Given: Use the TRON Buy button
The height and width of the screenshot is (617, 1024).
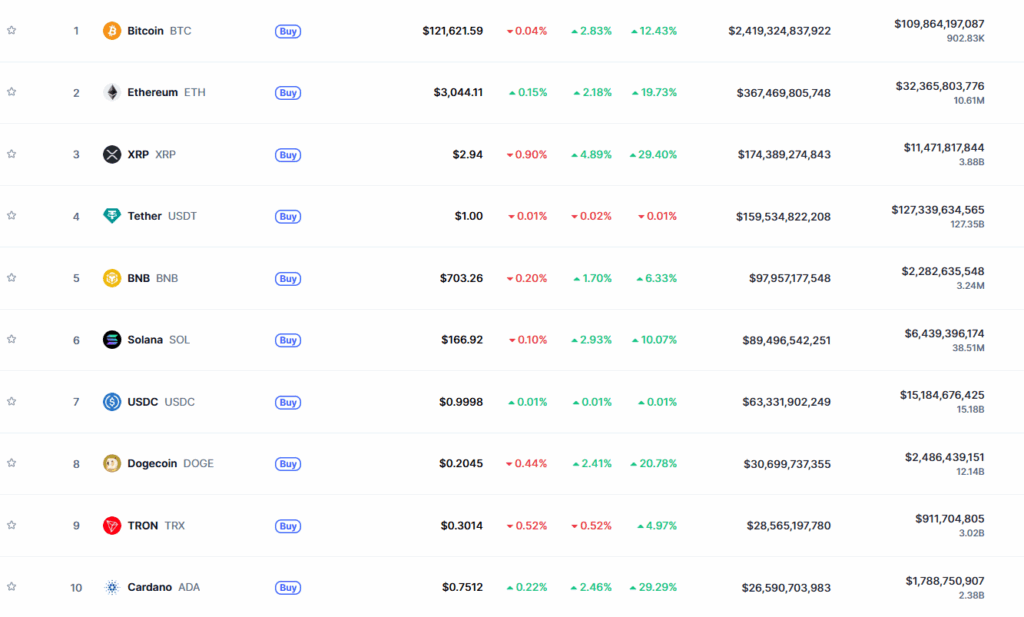Looking at the screenshot, I should pos(288,526).
